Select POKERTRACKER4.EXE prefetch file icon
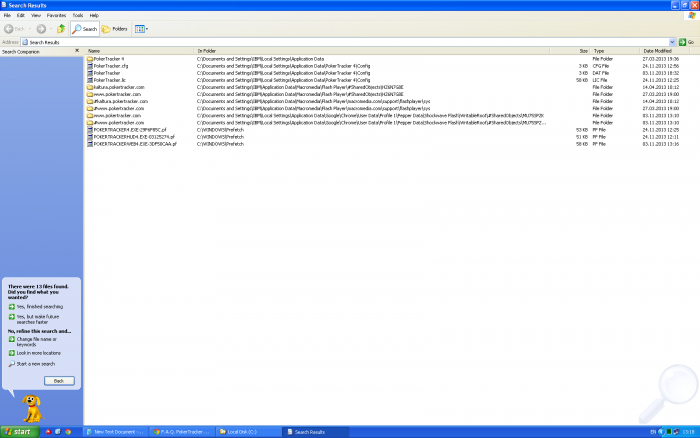 [90, 130]
